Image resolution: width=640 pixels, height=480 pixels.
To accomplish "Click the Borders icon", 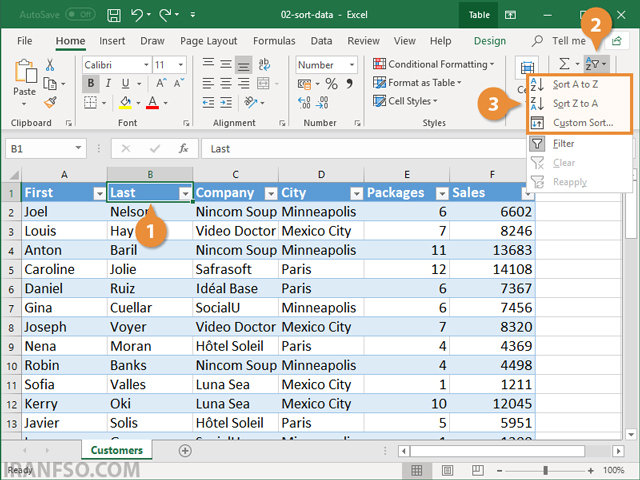I will [x=90, y=102].
